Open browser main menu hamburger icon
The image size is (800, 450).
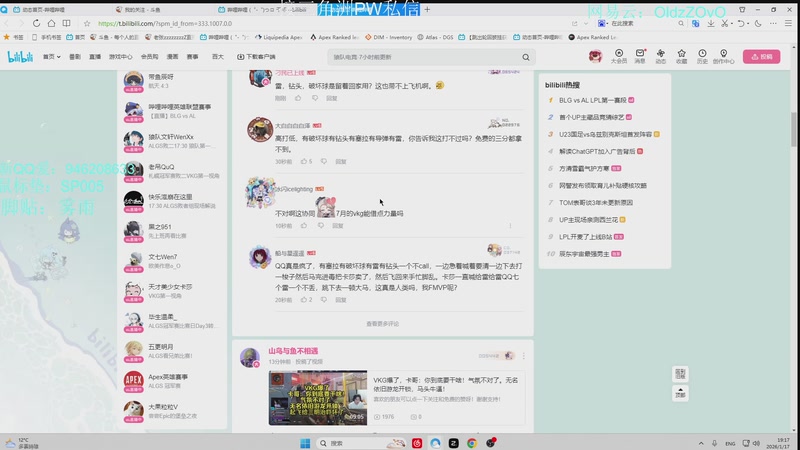(788, 23)
